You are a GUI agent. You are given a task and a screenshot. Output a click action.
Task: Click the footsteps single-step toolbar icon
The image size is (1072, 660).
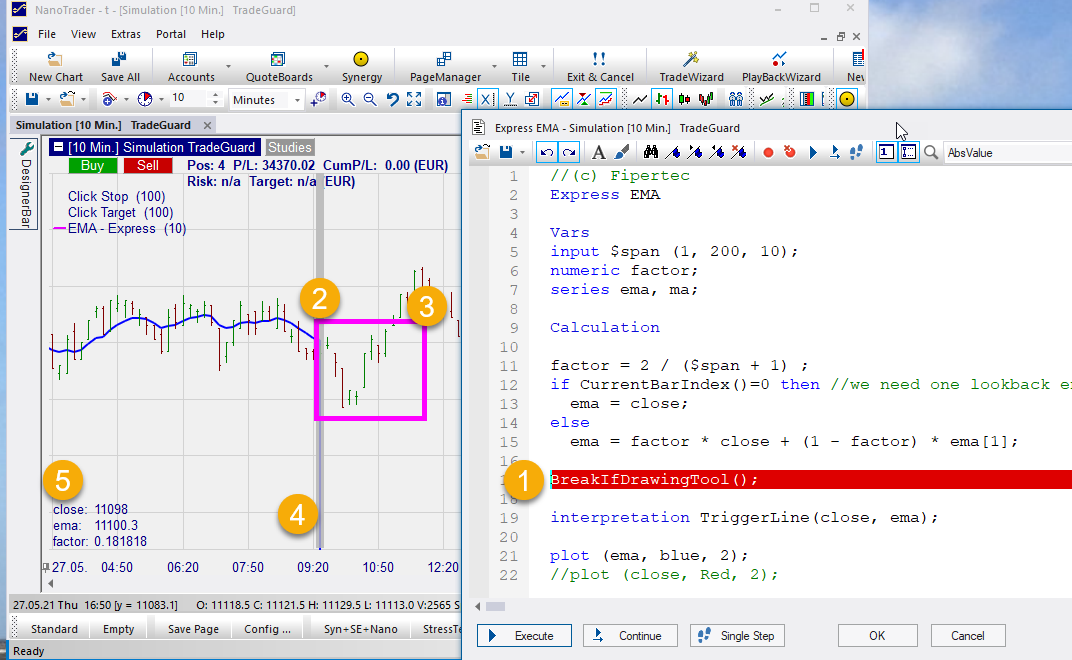856,152
